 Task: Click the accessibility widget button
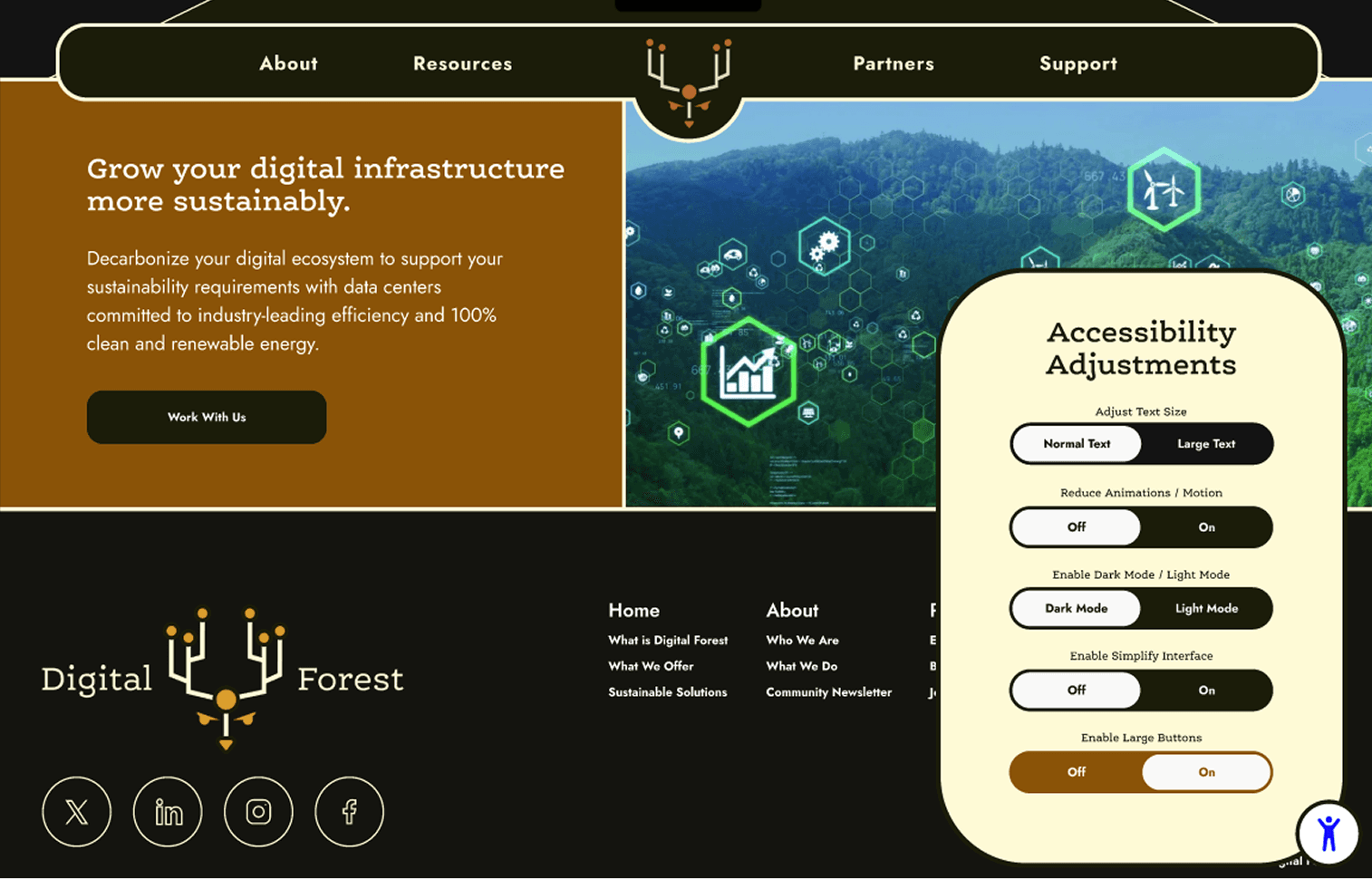click(1329, 833)
